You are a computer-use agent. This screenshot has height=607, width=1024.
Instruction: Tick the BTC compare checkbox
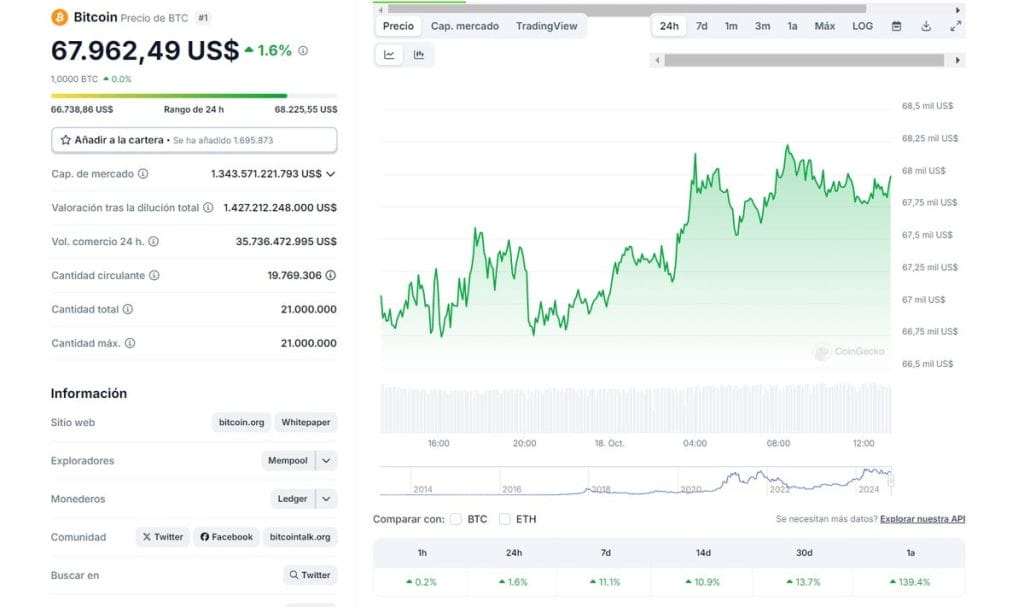[x=456, y=519]
